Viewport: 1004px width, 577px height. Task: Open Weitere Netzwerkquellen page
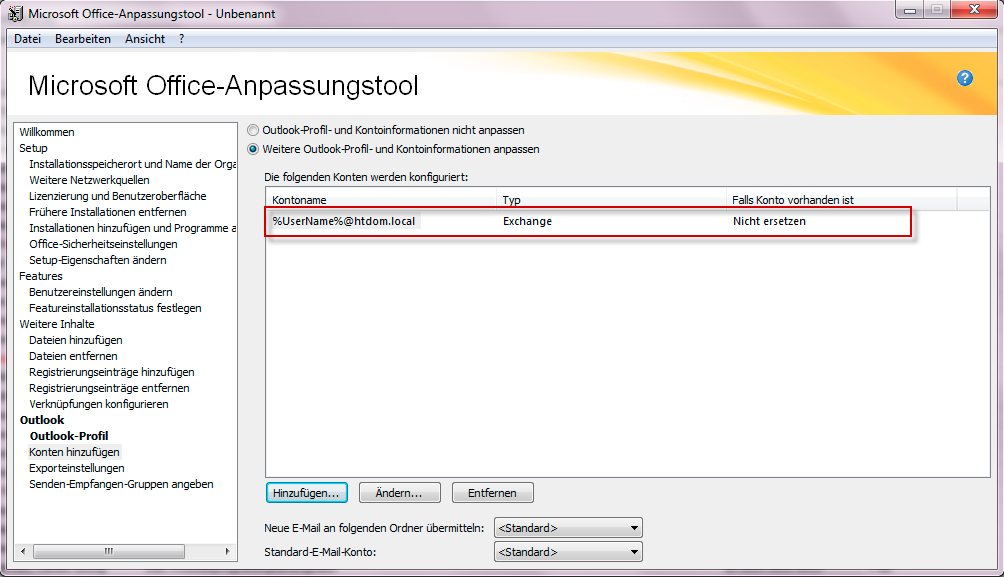(89, 180)
